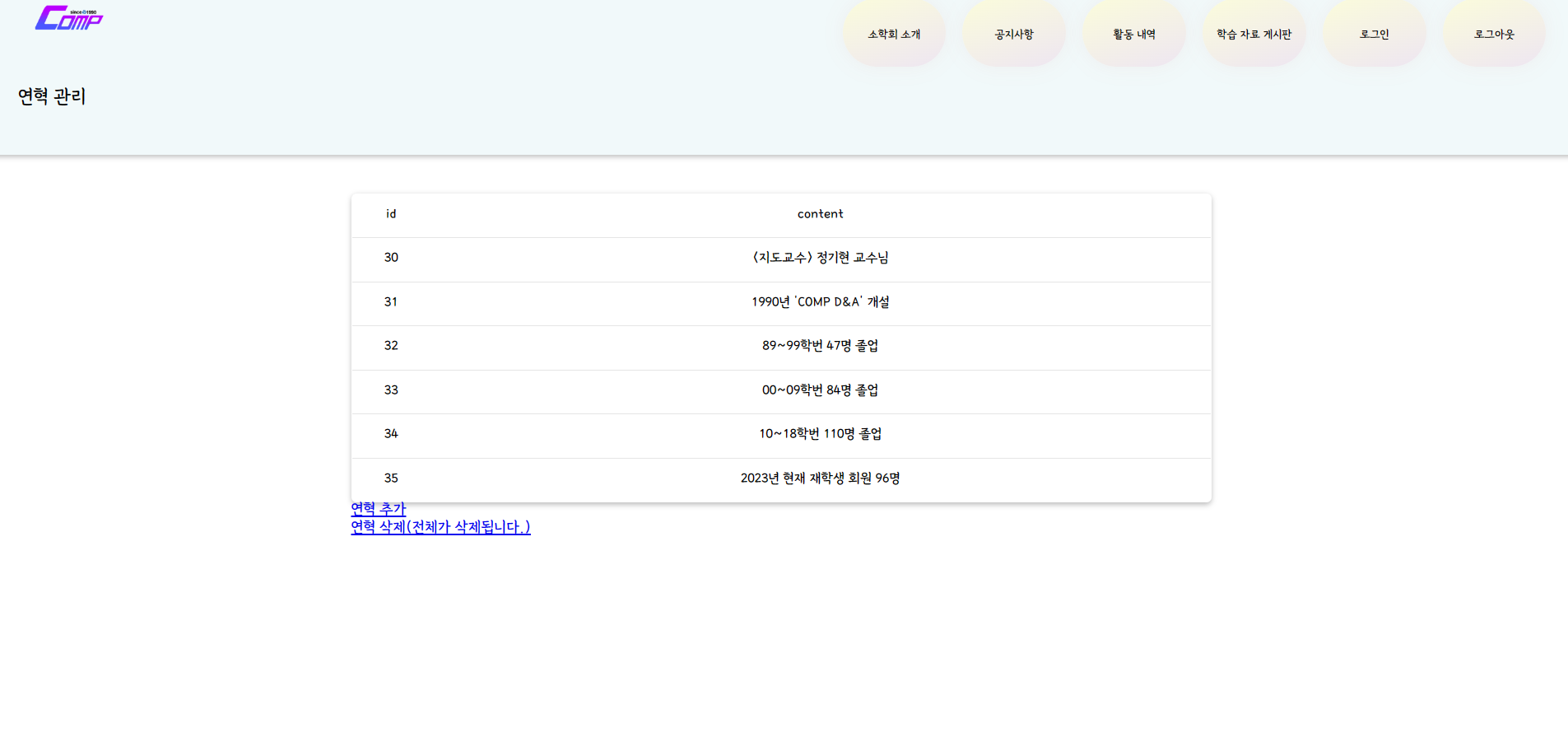Click the 연혁 추가 link
This screenshot has height=742, width=1568.
378,509
